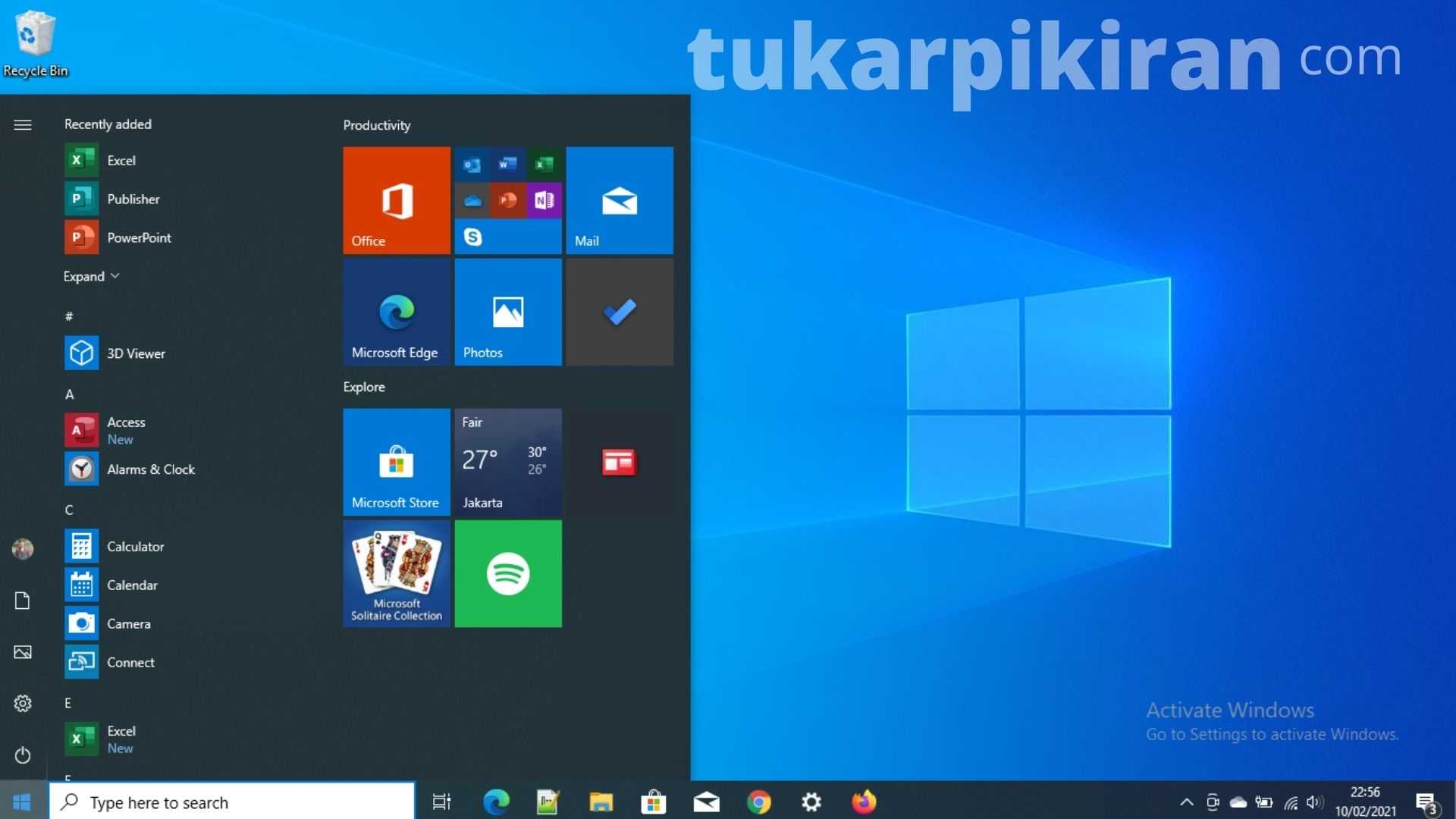Screen dimensions: 1456x819
Task: Click the Recently added header
Action: pyautogui.click(x=108, y=124)
